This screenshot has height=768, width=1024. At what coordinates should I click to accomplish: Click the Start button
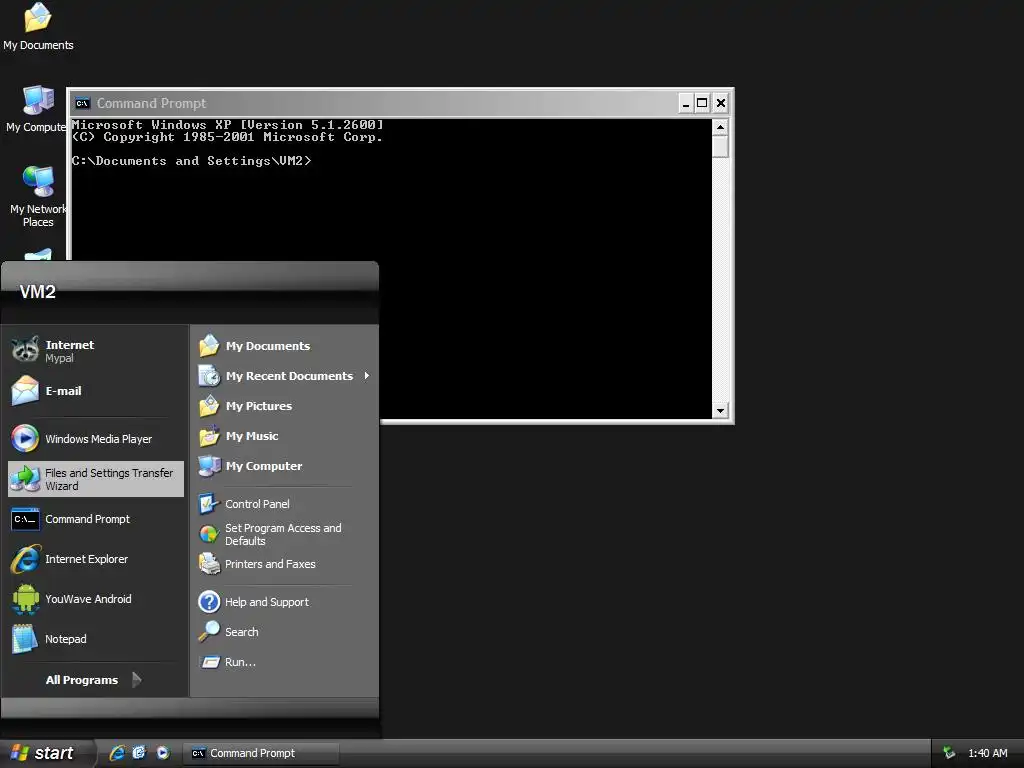pyautogui.click(x=44, y=753)
